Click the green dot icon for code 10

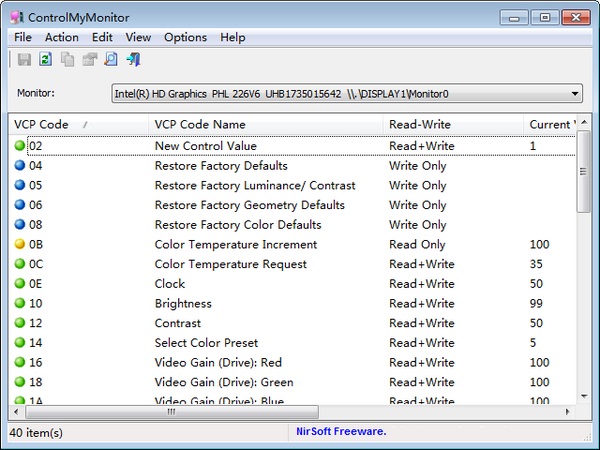pos(19,303)
